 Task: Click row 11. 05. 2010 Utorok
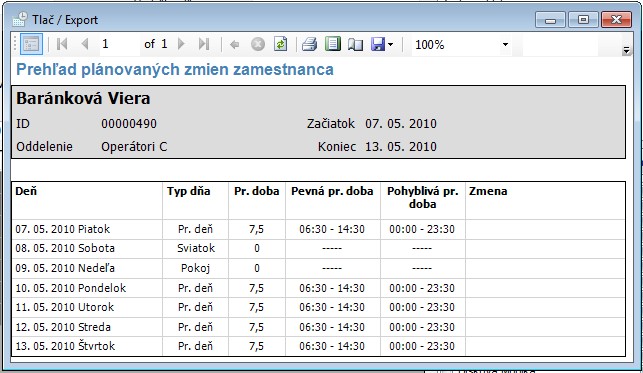[318, 307]
